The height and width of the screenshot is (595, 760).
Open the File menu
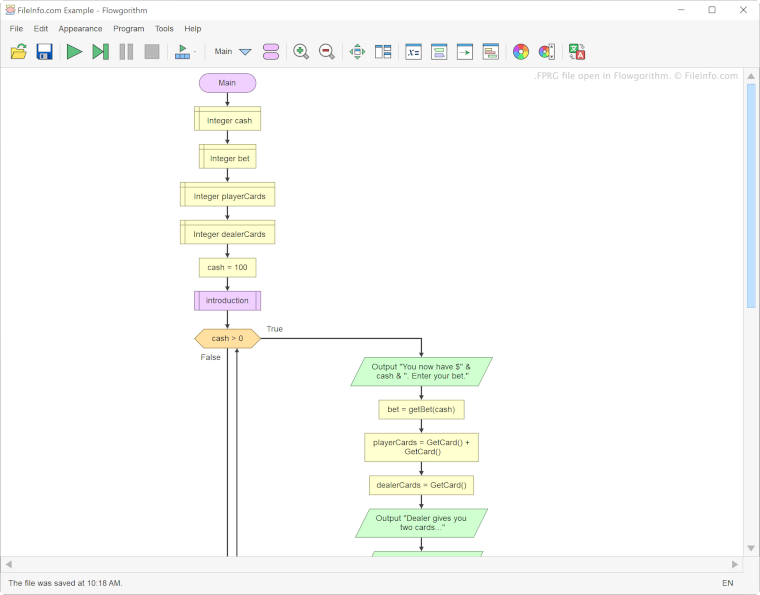pyautogui.click(x=16, y=29)
